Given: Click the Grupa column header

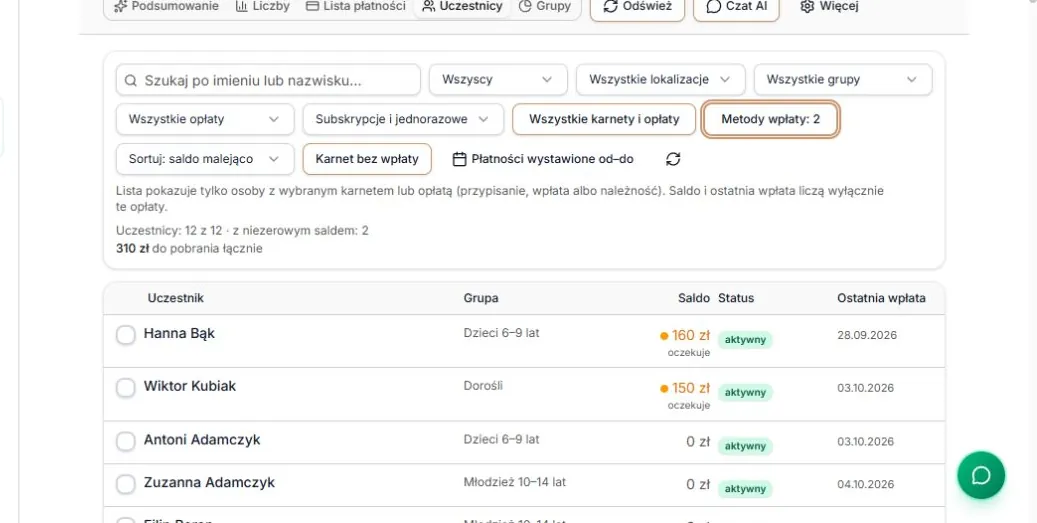Looking at the screenshot, I should [x=481, y=298].
